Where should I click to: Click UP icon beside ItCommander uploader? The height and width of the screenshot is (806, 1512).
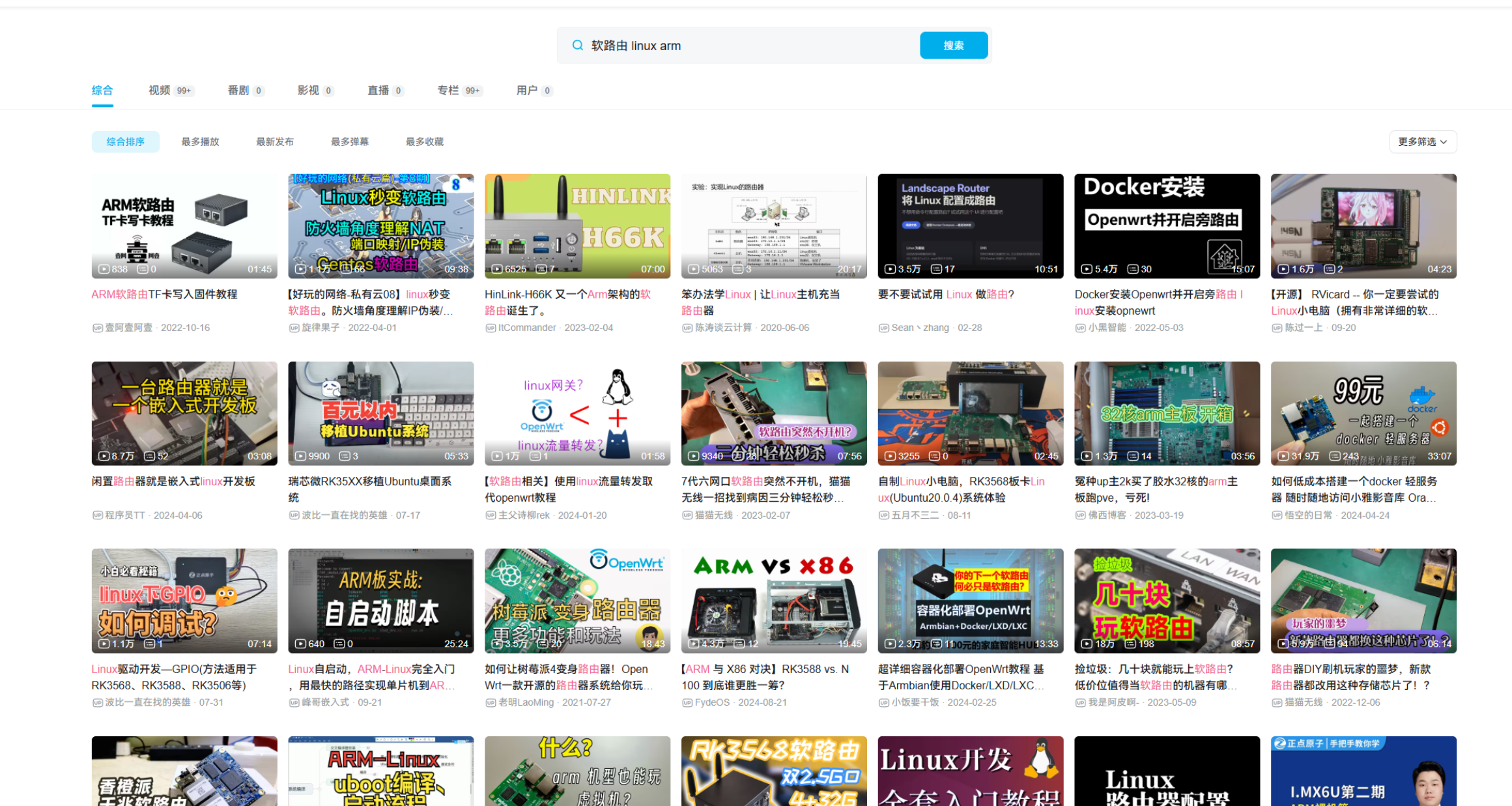(x=491, y=328)
